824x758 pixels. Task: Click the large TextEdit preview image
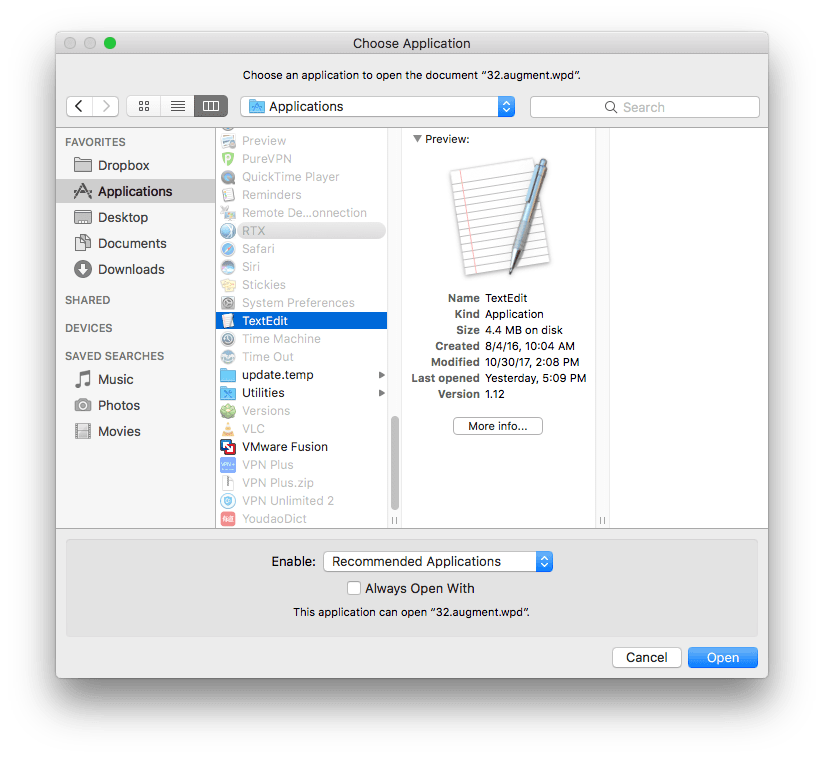499,217
